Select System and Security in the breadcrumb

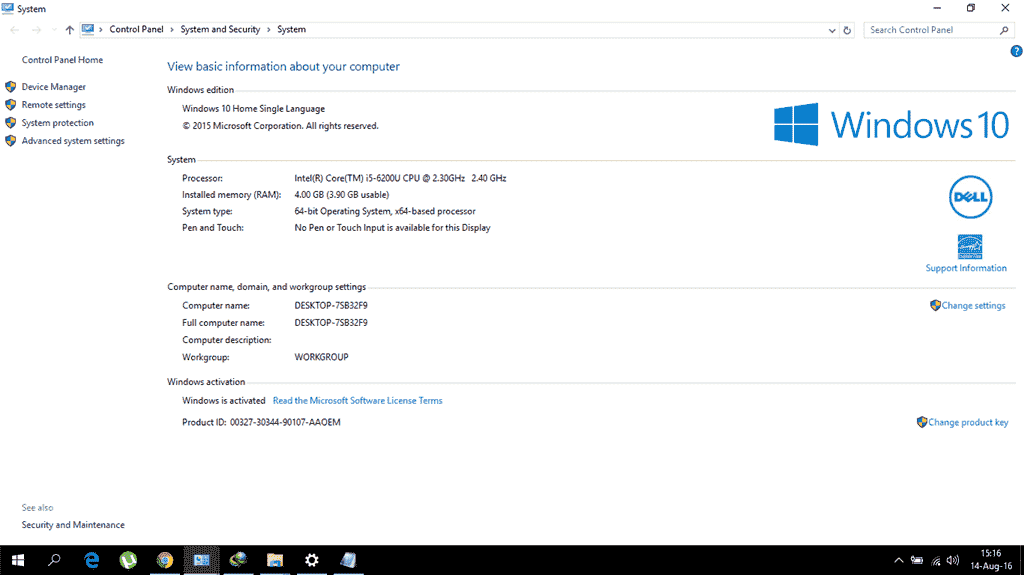tap(220, 29)
